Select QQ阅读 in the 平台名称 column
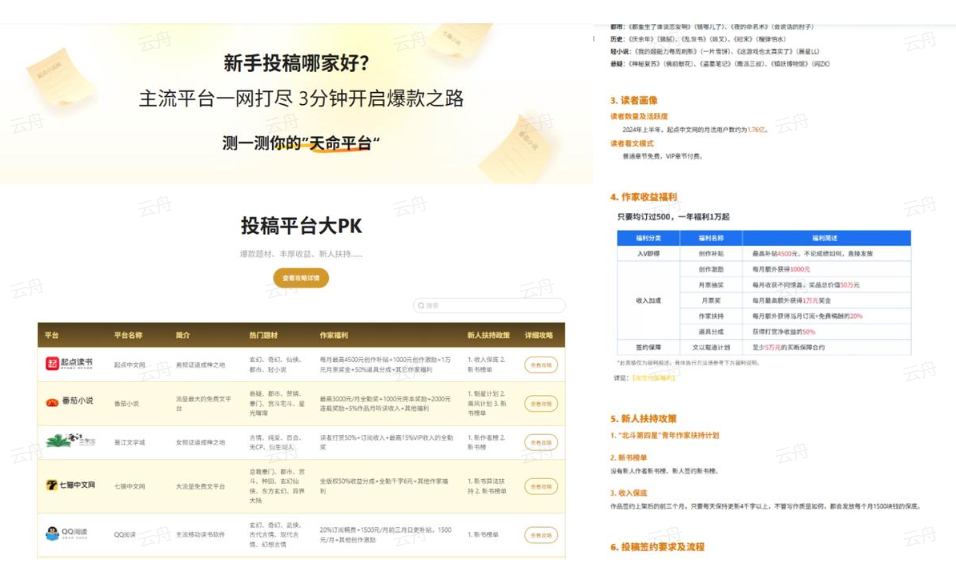 point(124,535)
